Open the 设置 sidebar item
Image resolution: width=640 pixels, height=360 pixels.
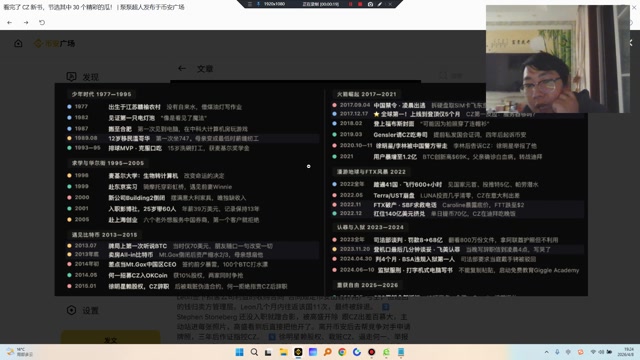pos(83,310)
